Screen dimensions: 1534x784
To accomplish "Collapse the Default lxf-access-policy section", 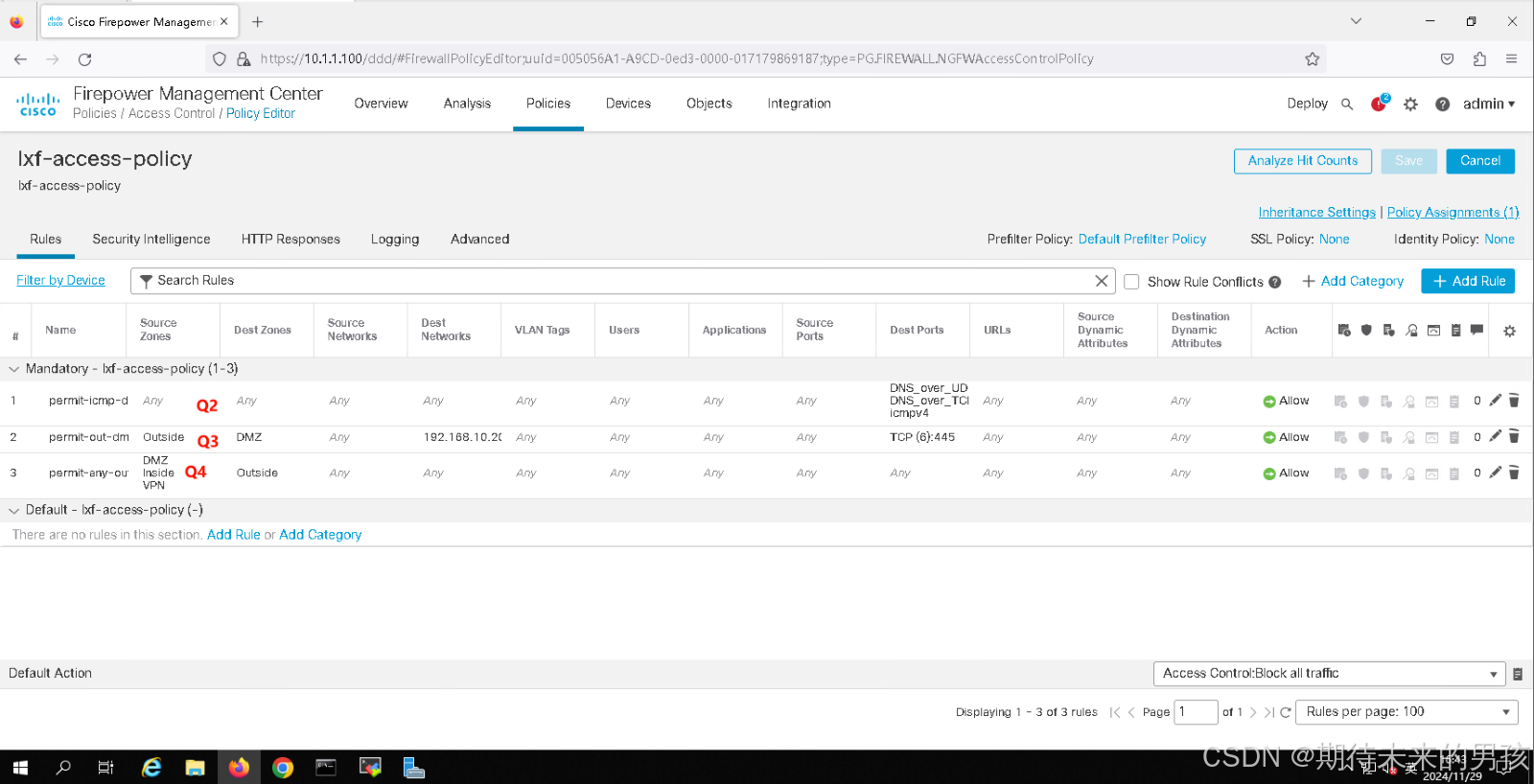I will [13, 511].
